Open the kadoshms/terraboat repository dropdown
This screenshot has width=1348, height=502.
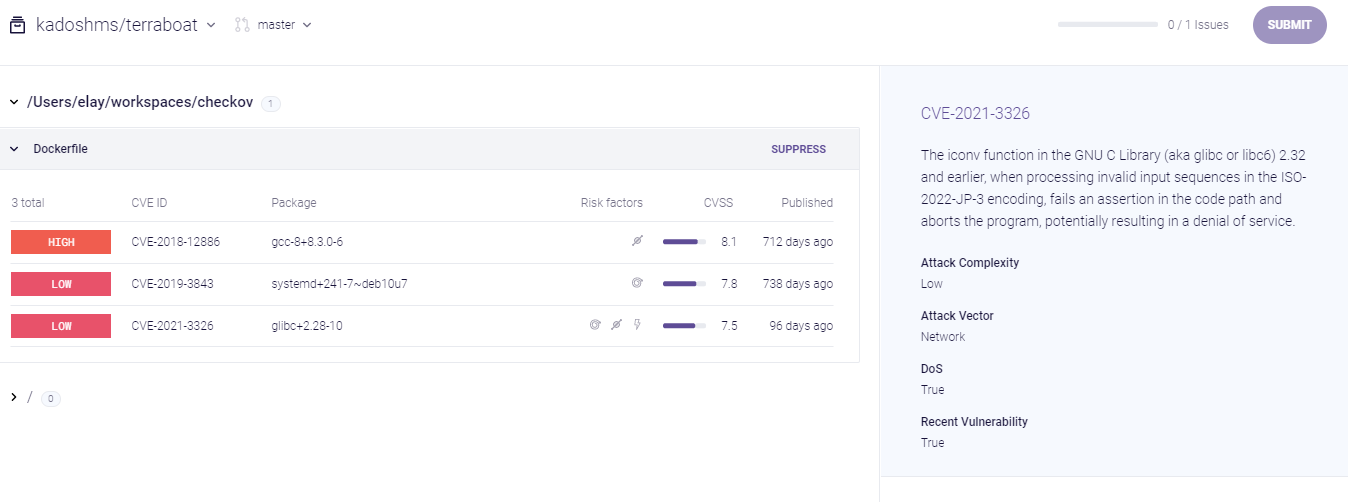coord(210,25)
